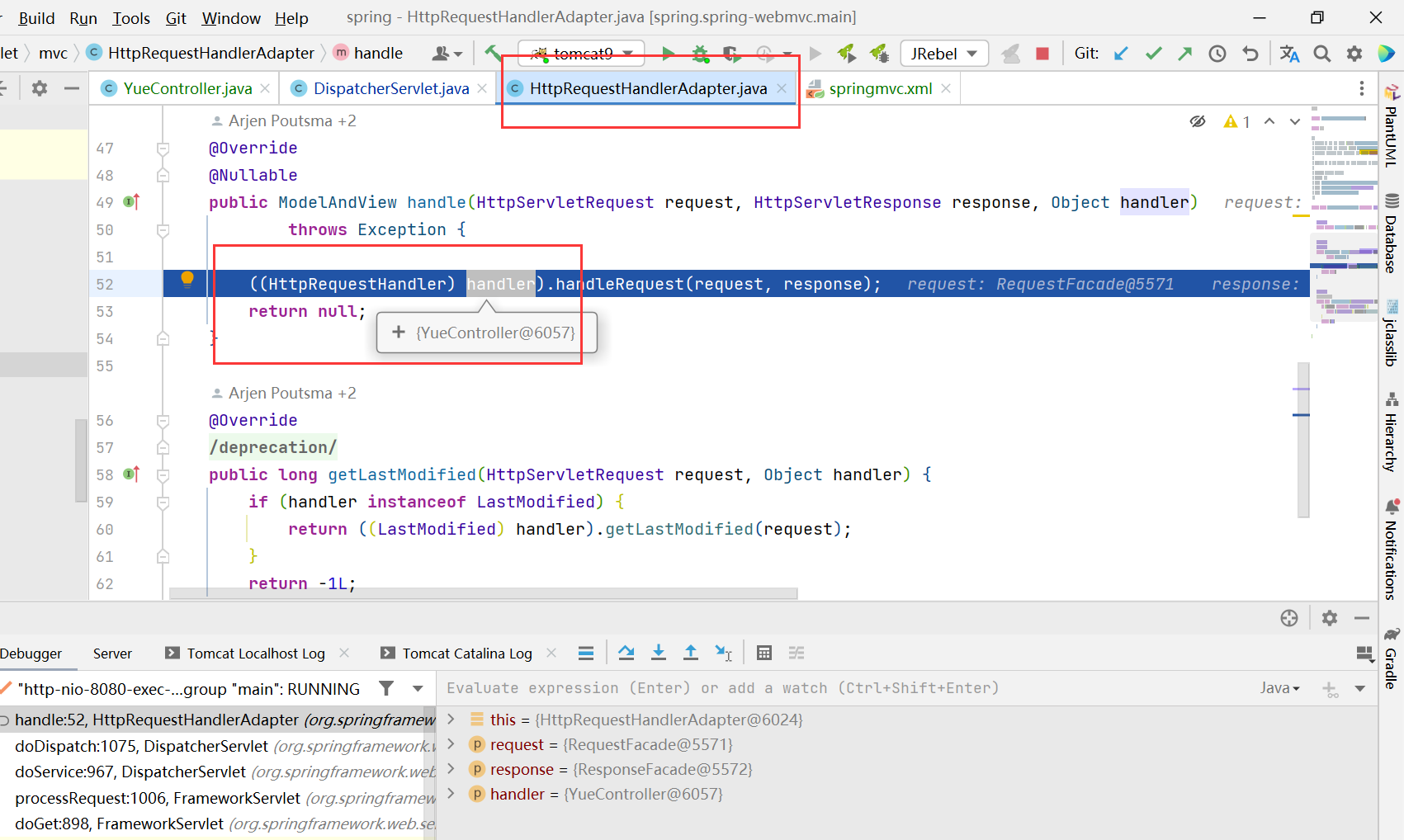Screen dimensions: 1404x840
Task: Click the Build project hammer icon
Action: point(493,54)
